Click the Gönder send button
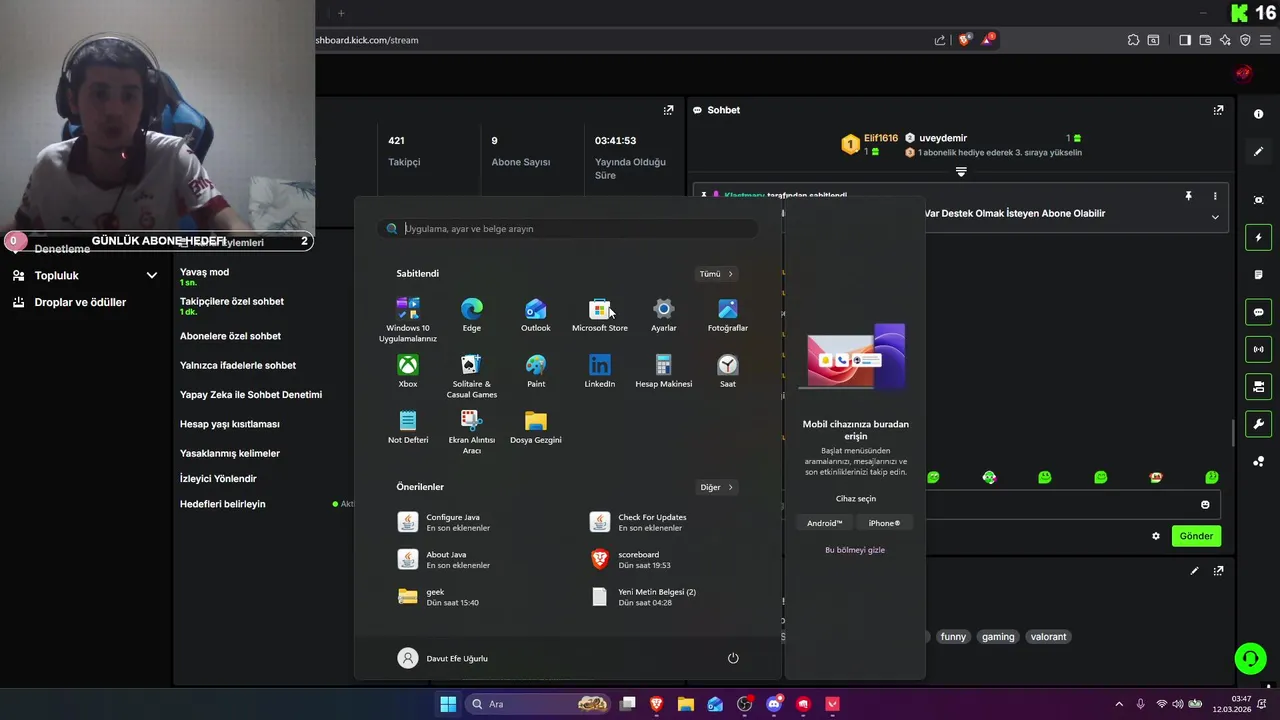This screenshot has height=720, width=1280. [x=1196, y=536]
